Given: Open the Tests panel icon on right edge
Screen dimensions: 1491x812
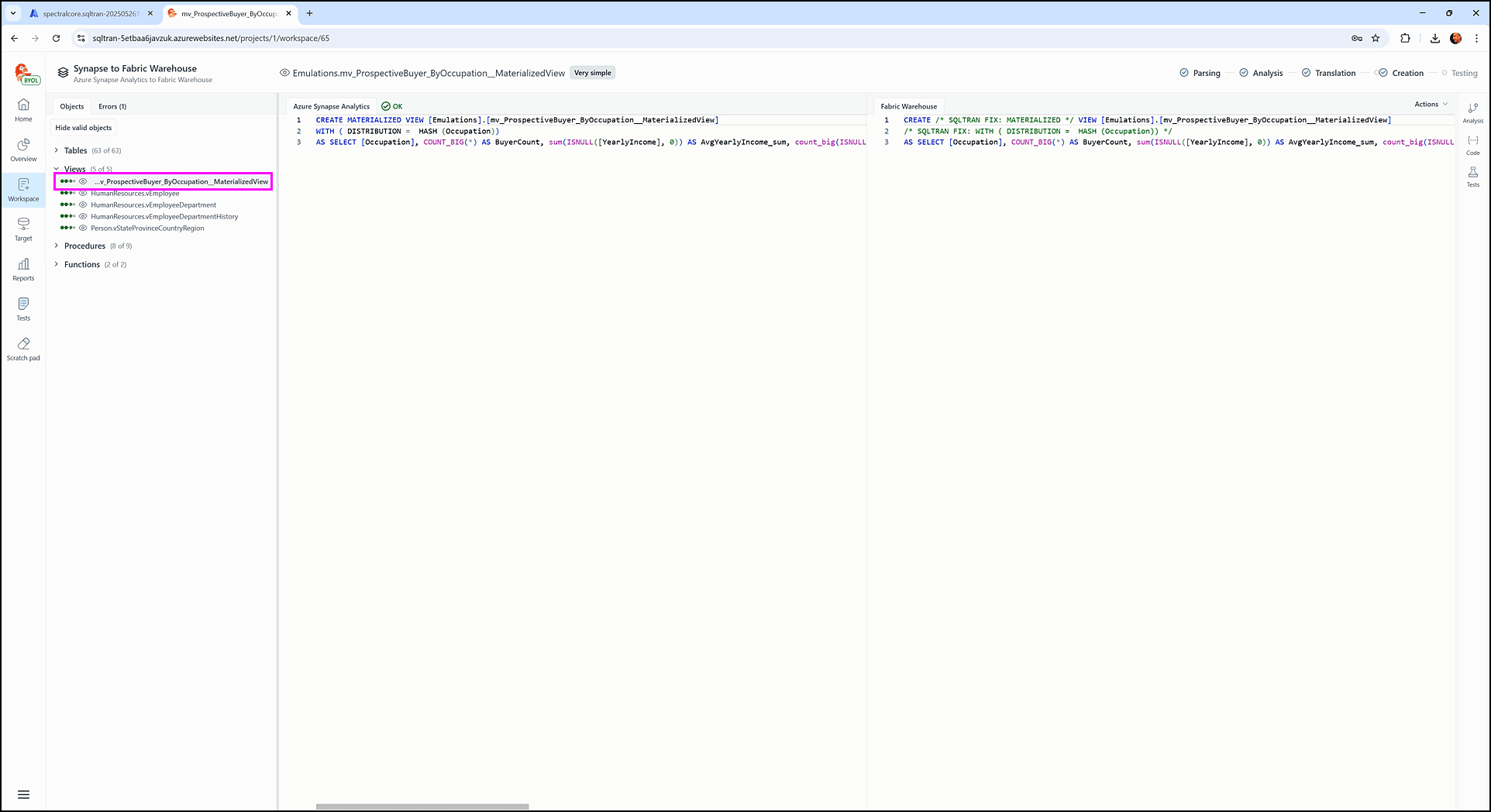Looking at the screenshot, I should (x=1473, y=177).
